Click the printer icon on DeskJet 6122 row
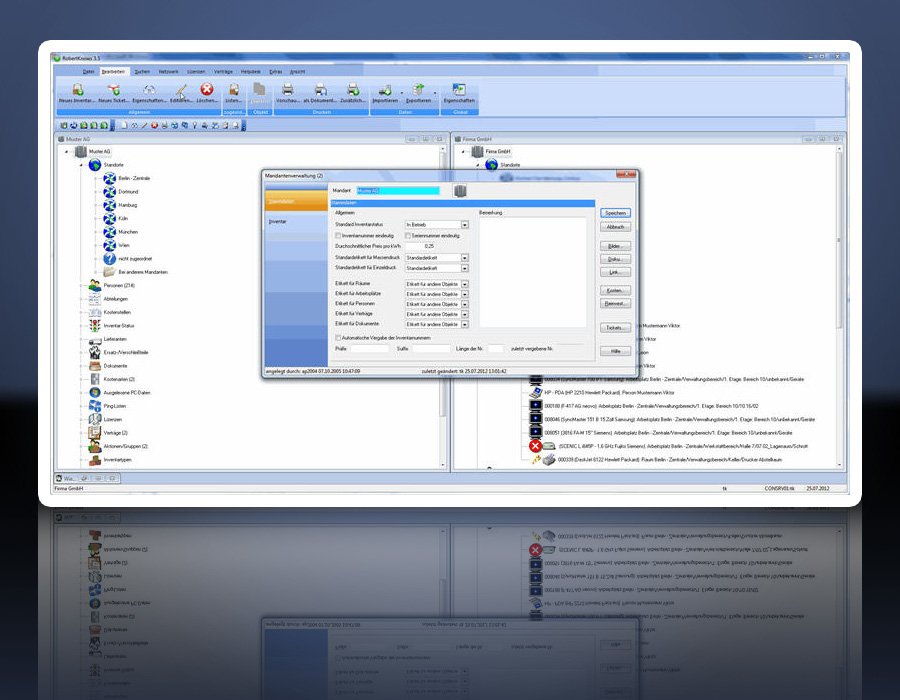Image resolution: width=900 pixels, height=700 pixels. pos(549,460)
